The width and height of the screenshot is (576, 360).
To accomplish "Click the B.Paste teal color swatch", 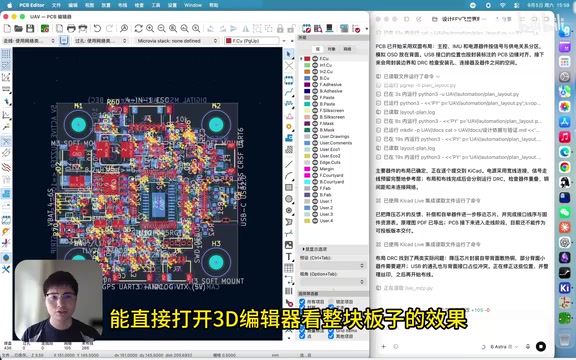I will 307,104.
